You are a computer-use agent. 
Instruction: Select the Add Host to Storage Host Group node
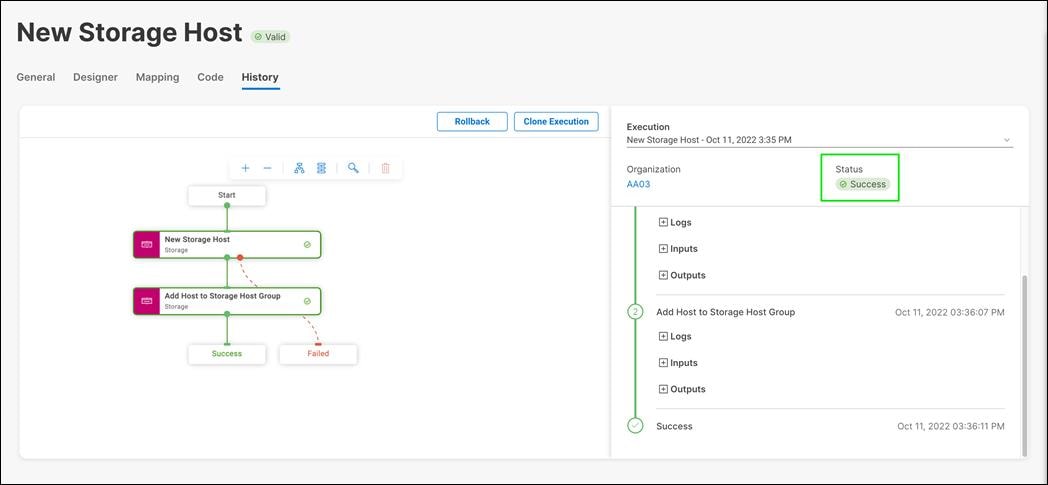pos(227,301)
